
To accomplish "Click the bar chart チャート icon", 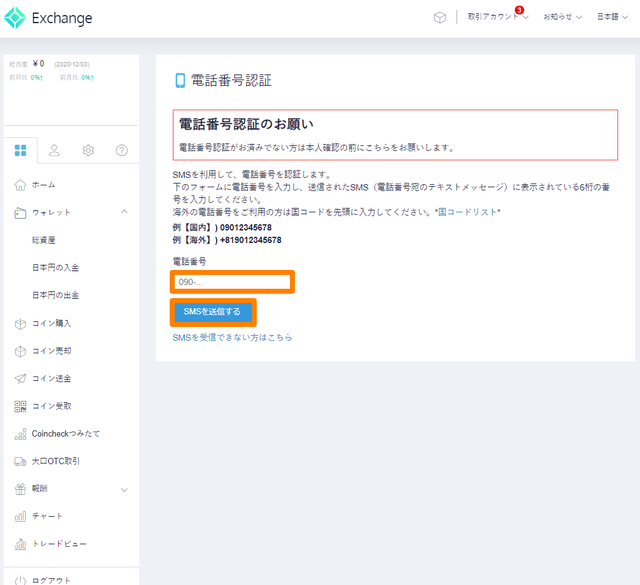I will (20, 516).
